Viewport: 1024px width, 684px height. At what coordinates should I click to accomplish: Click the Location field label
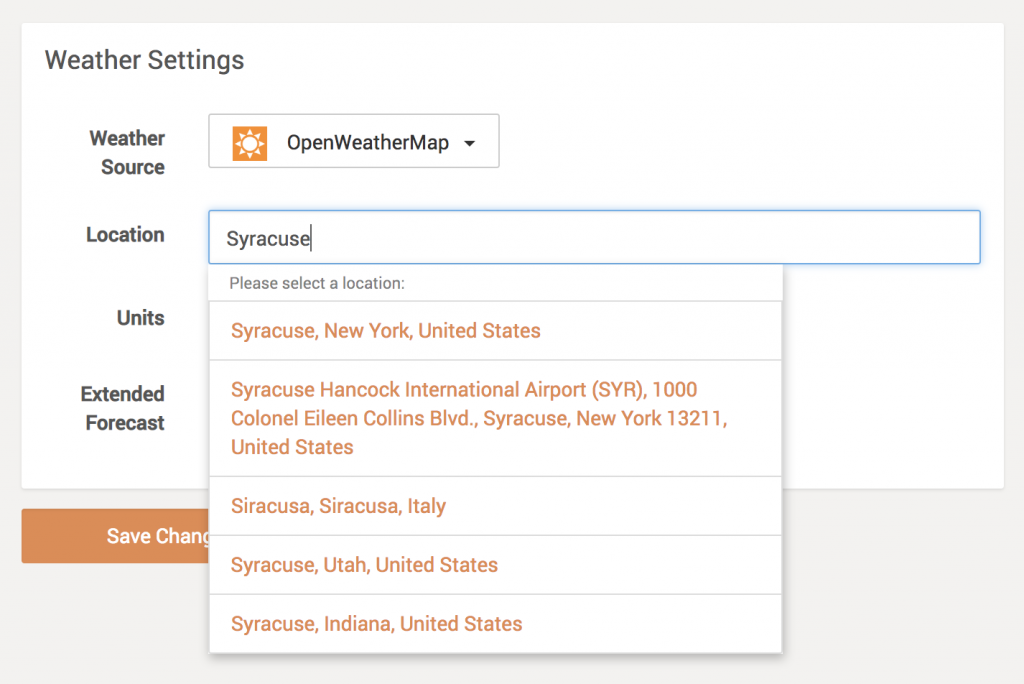[x=125, y=235]
